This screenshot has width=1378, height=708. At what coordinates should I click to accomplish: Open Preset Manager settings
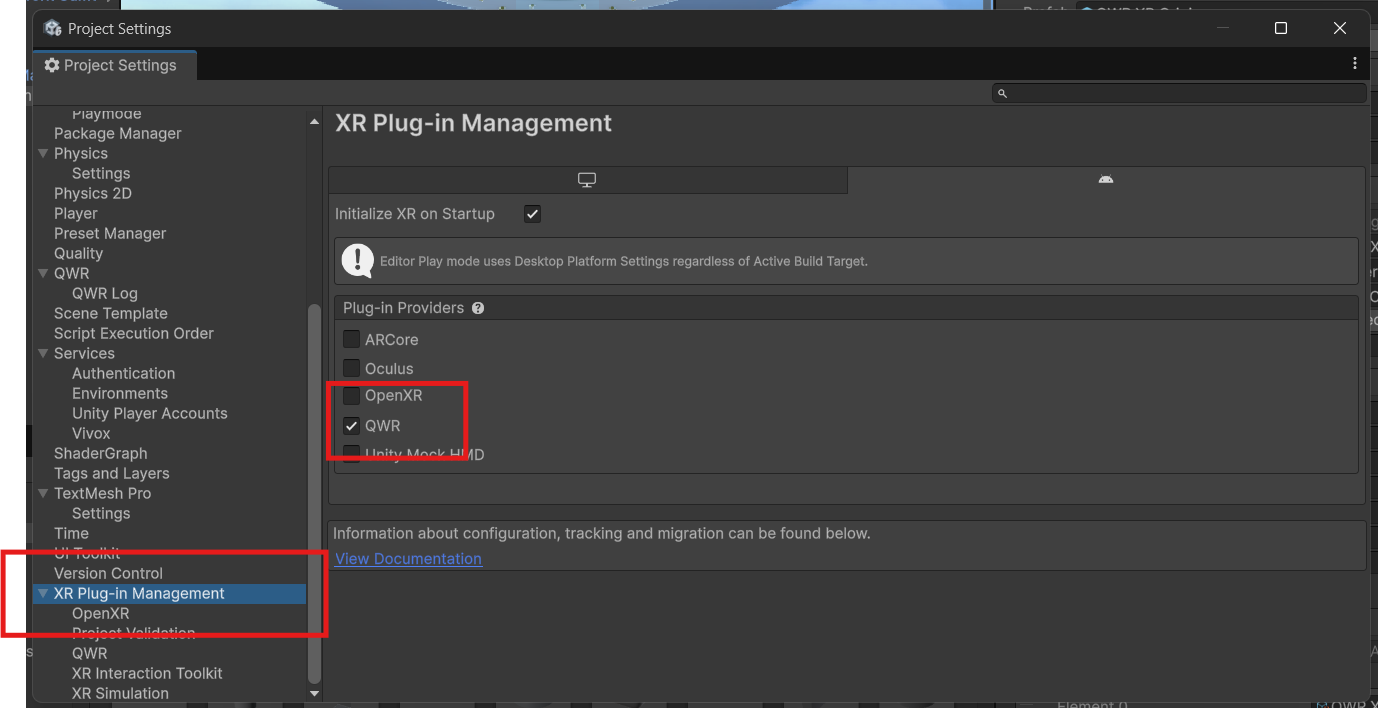(110, 233)
